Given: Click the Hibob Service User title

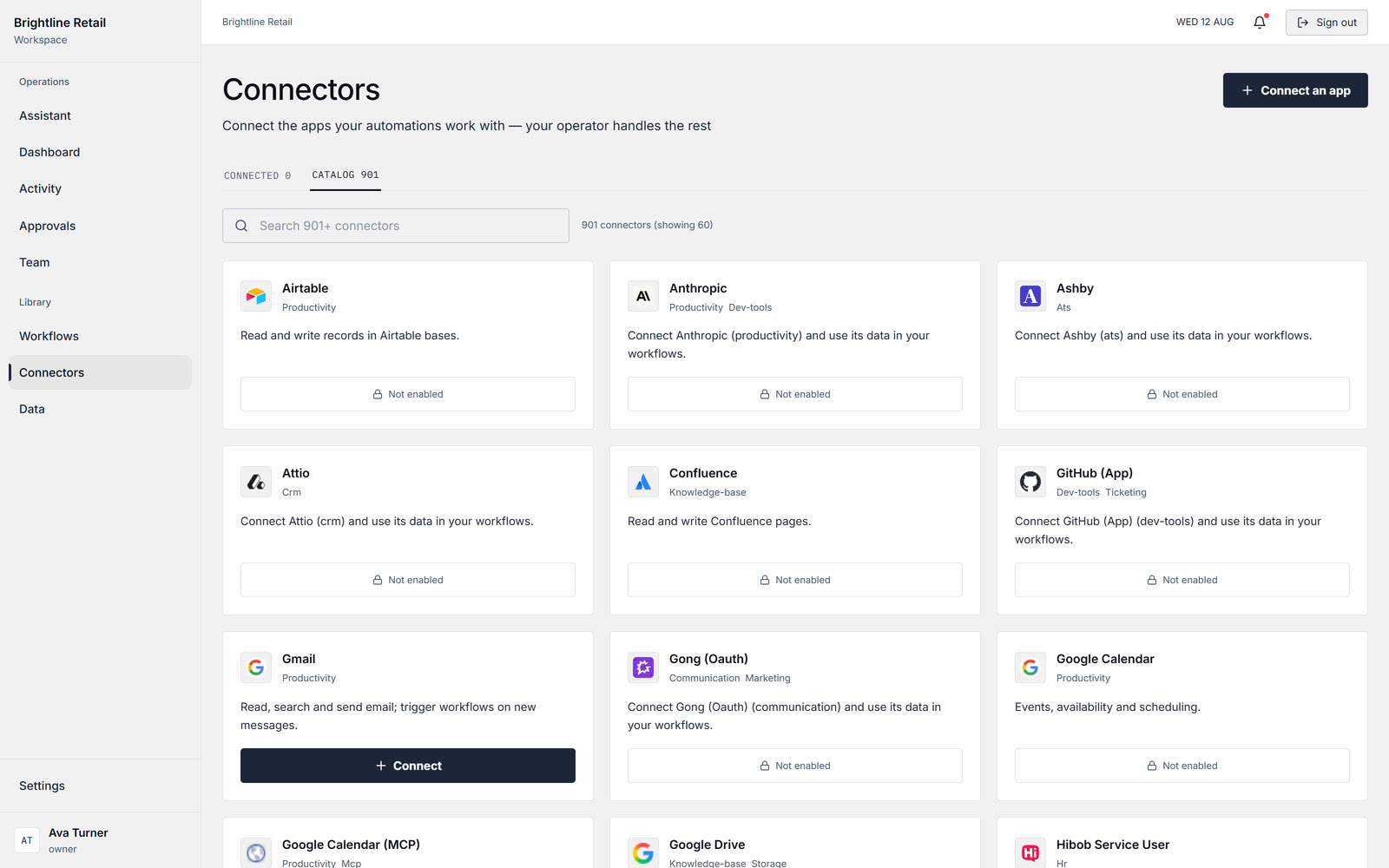Looking at the screenshot, I should tap(1113, 845).
